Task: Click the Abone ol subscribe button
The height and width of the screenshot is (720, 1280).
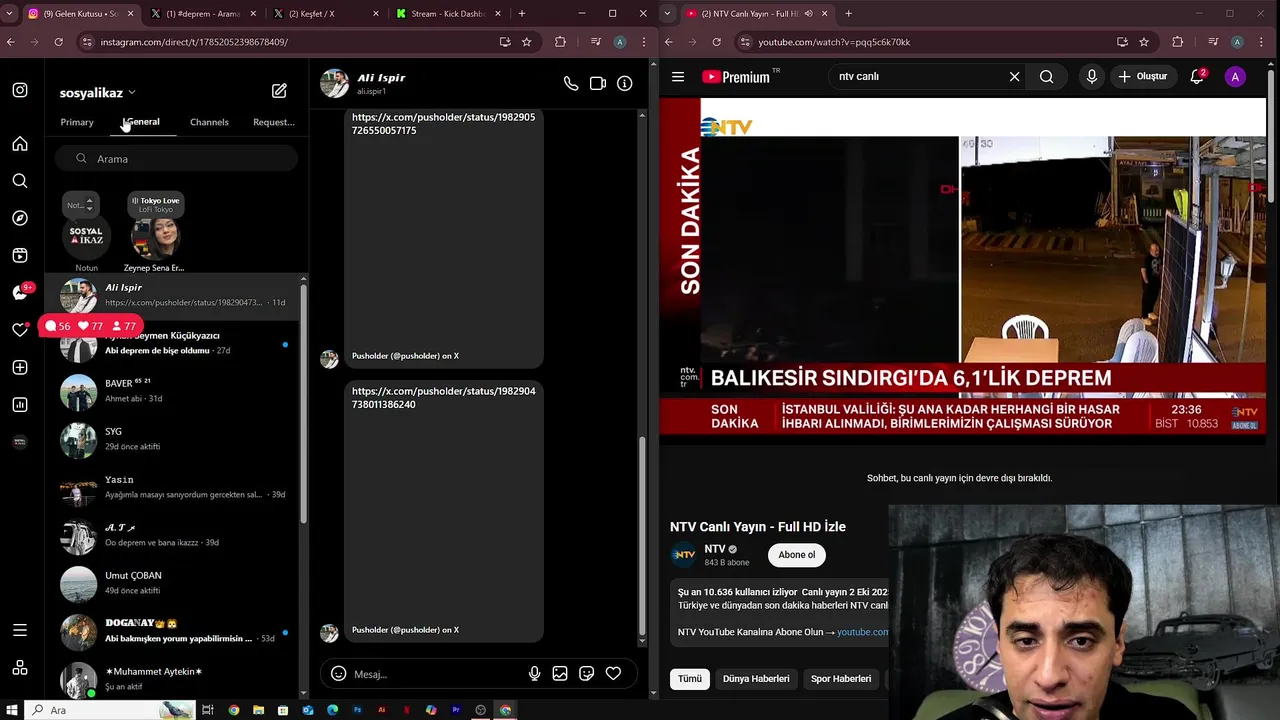Action: [x=797, y=555]
